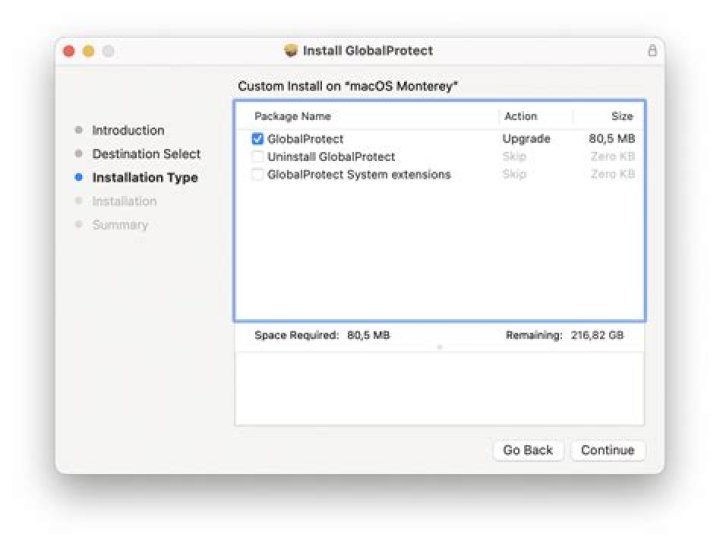Click the lock icon in title bar
Screen dimensions: 720x547
tap(652, 51)
